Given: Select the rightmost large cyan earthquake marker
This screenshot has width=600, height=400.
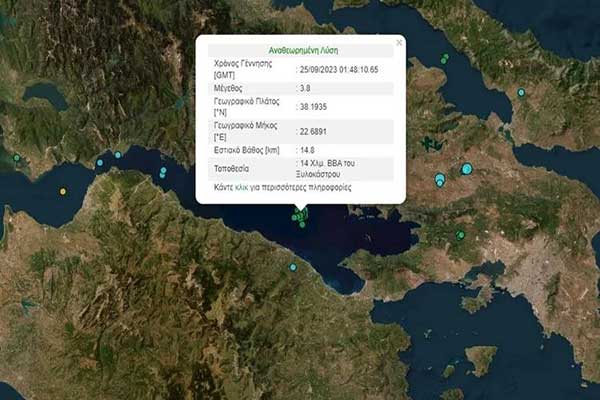Looking at the screenshot, I should pos(465,169).
